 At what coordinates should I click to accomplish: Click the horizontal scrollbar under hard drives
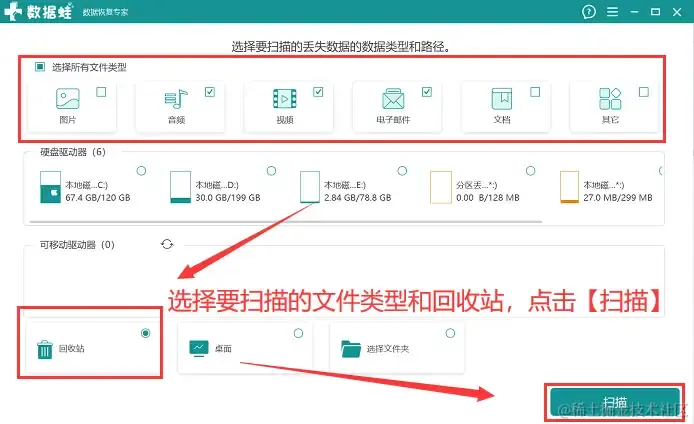[286, 221]
